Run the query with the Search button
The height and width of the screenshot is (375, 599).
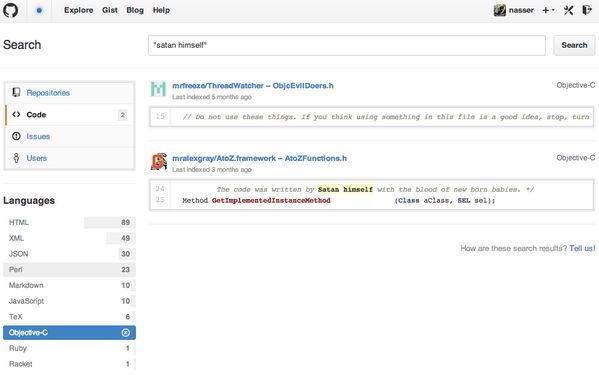574,45
